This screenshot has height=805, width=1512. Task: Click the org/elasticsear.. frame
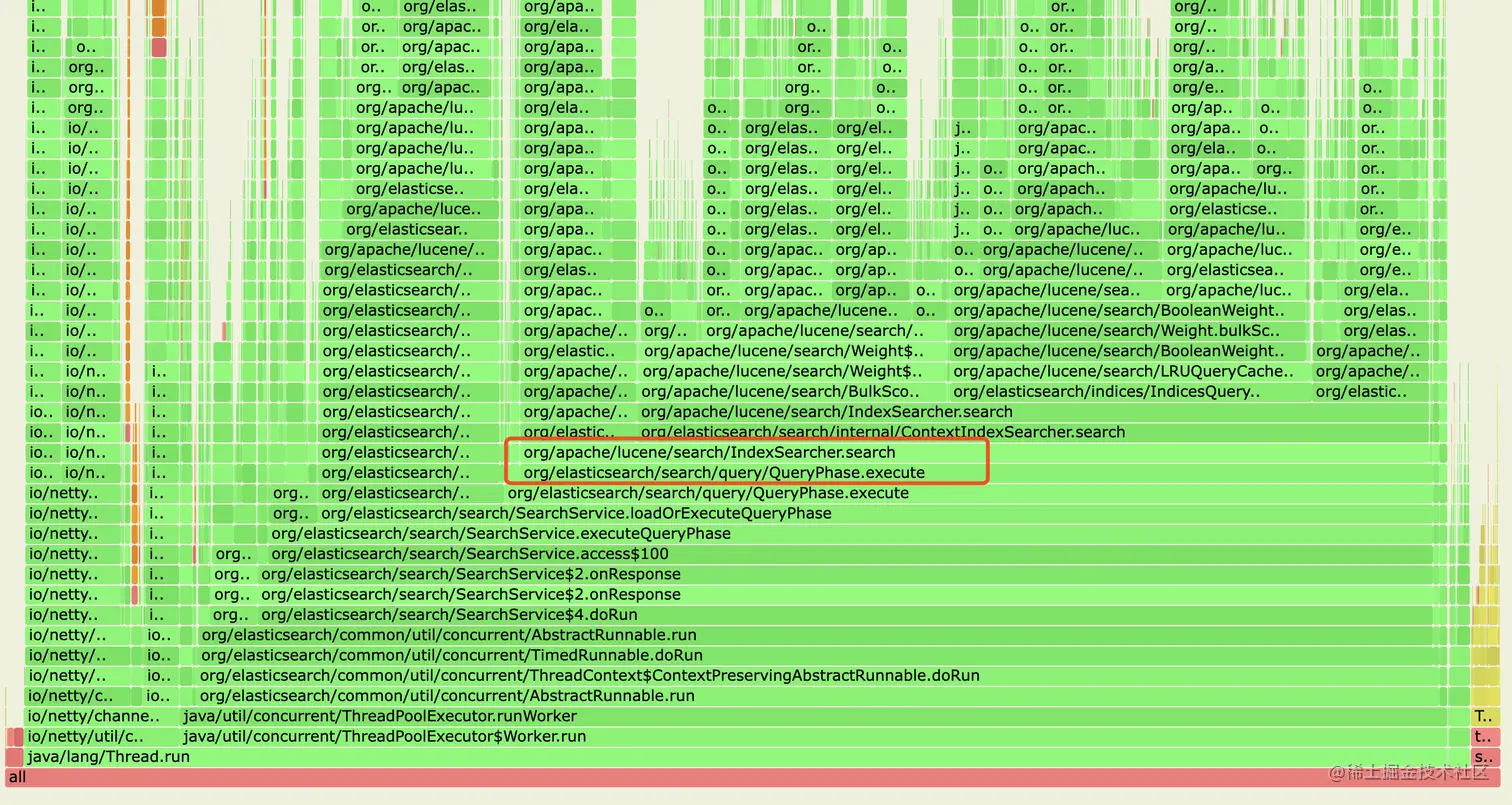click(419, 230)
